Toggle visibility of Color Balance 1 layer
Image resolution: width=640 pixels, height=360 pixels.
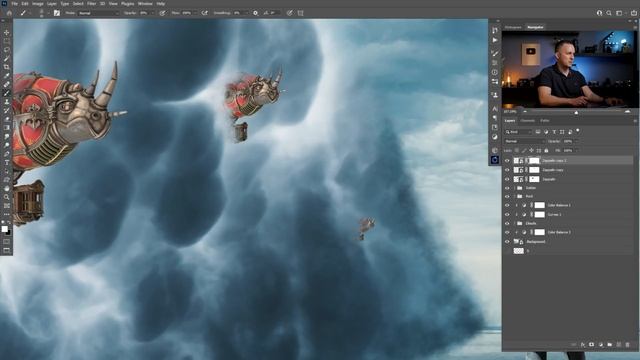point(507,205)
